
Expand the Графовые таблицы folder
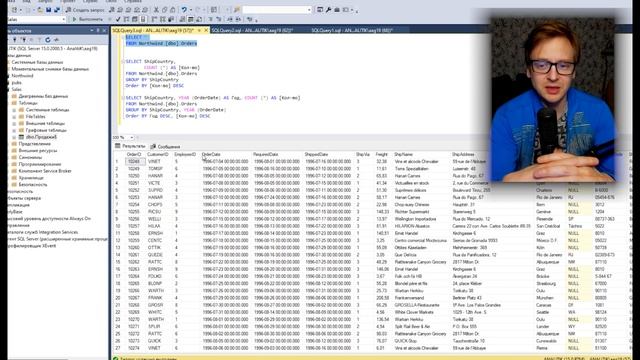(14, 131)
